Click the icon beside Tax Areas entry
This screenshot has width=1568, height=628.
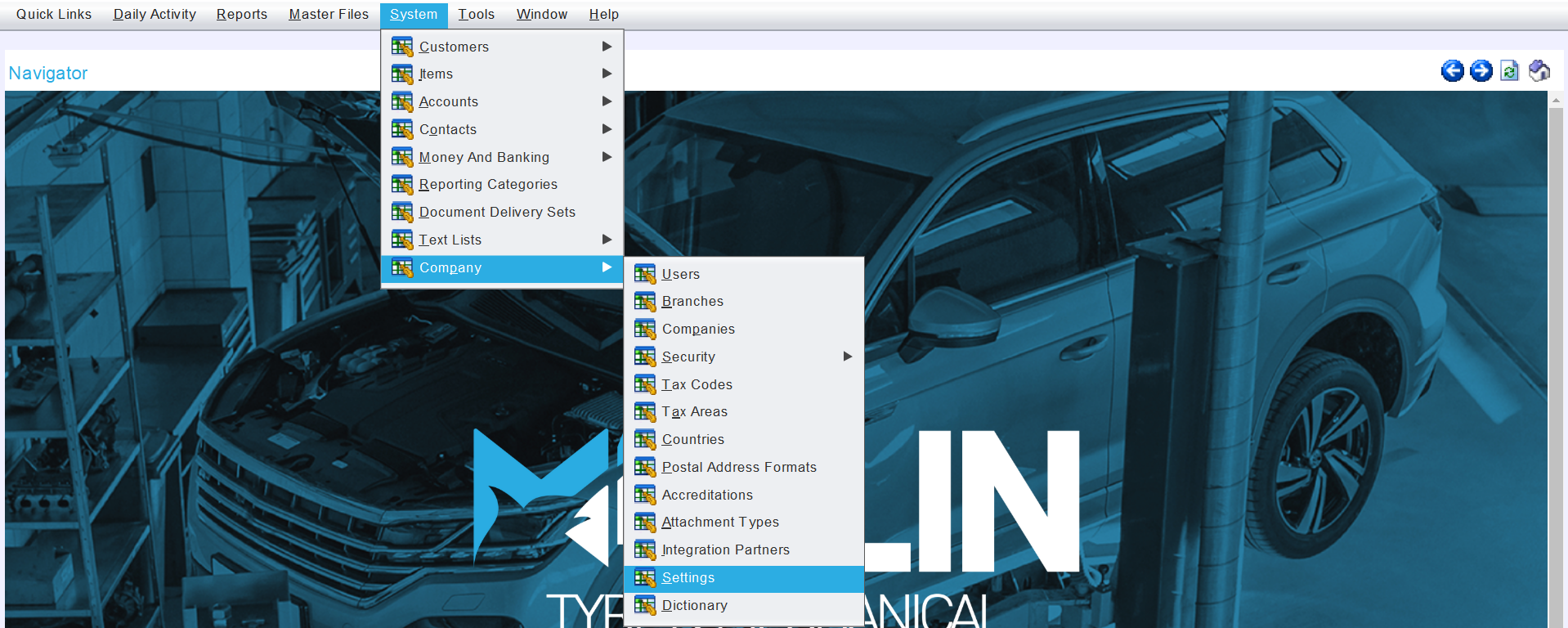click(x=645, y=412)
